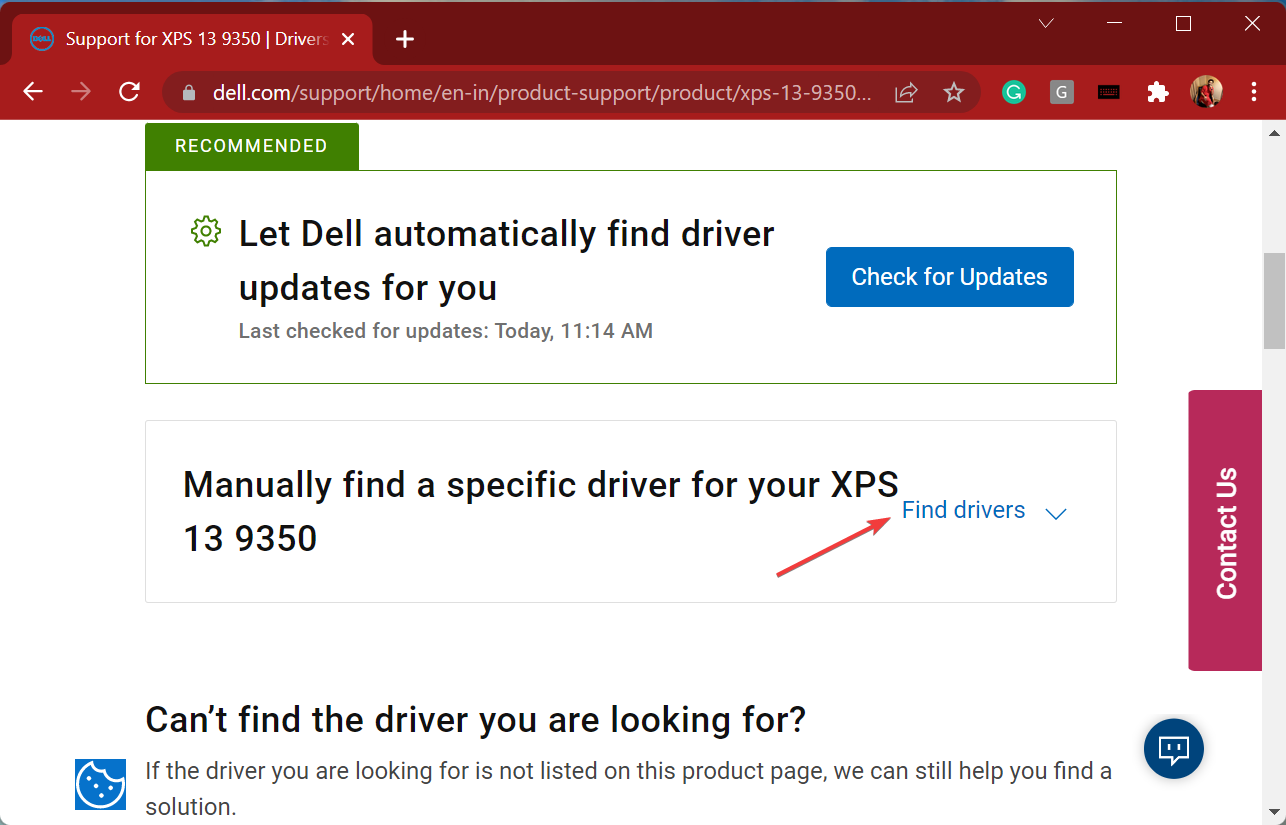Open the Contact Us side tab
Screen dimensions: 1286x825
coord(1225,531)
